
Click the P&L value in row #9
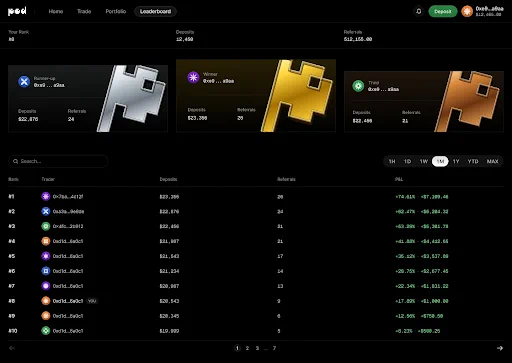pos(419,316)
